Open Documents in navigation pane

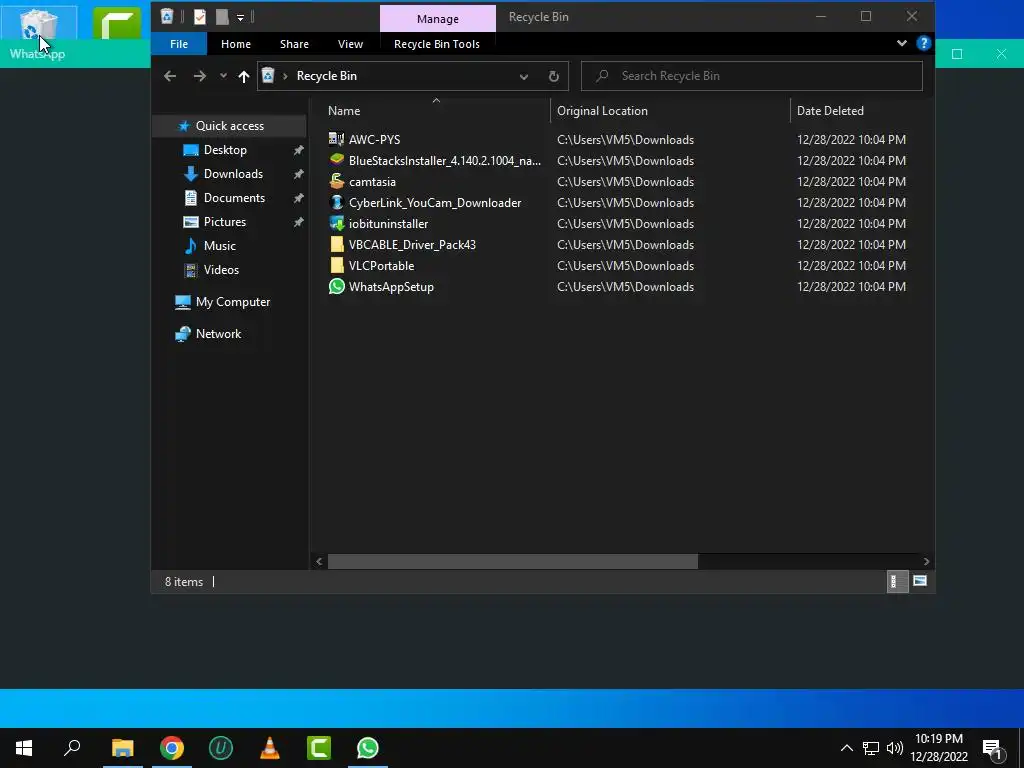coord(234,198)
